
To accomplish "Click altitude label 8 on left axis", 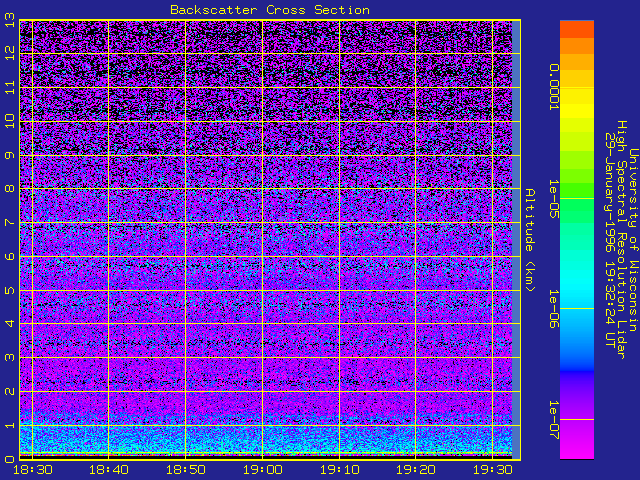I will pos(10,189).
